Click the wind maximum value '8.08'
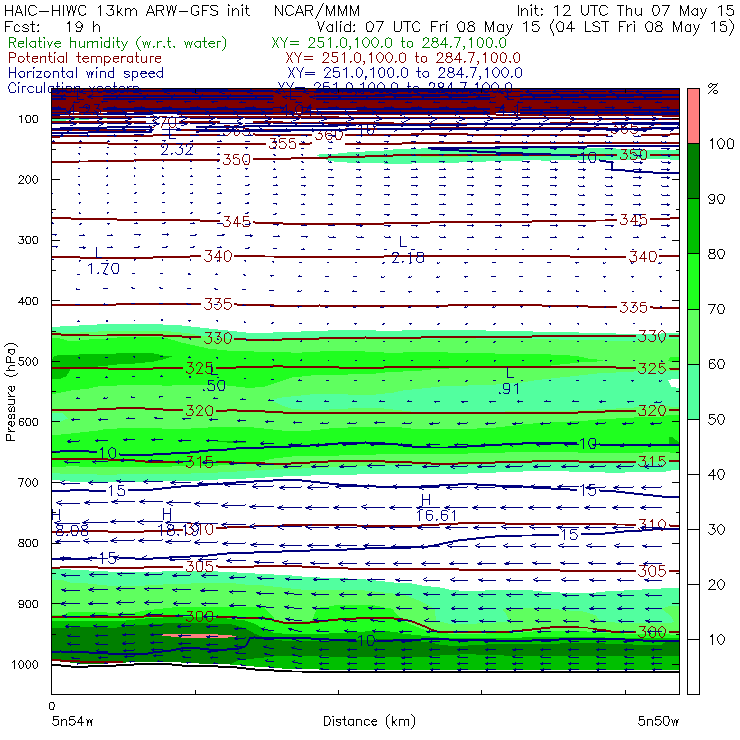Image resolution: width=740 pixels, height=740 pixels. pos(72,531)
